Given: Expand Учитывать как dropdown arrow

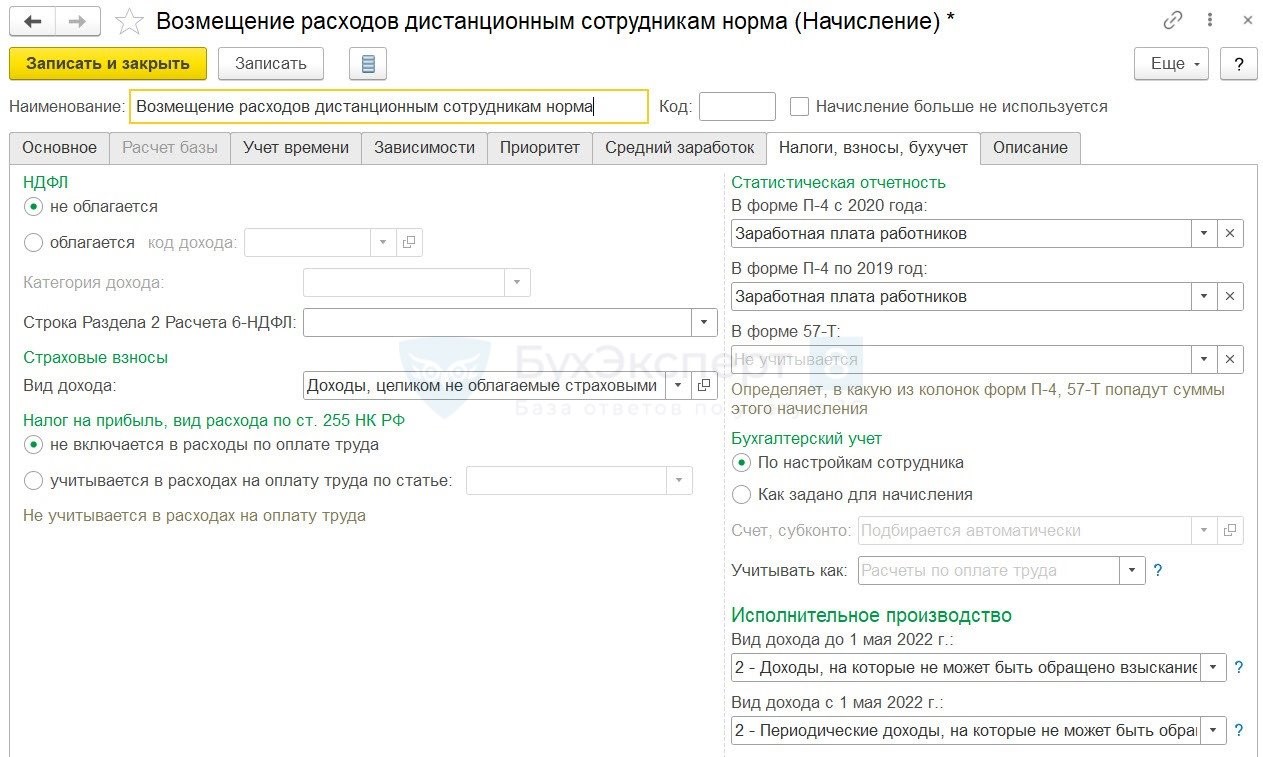Looking at the screenshot, I should click(1132, 571).
